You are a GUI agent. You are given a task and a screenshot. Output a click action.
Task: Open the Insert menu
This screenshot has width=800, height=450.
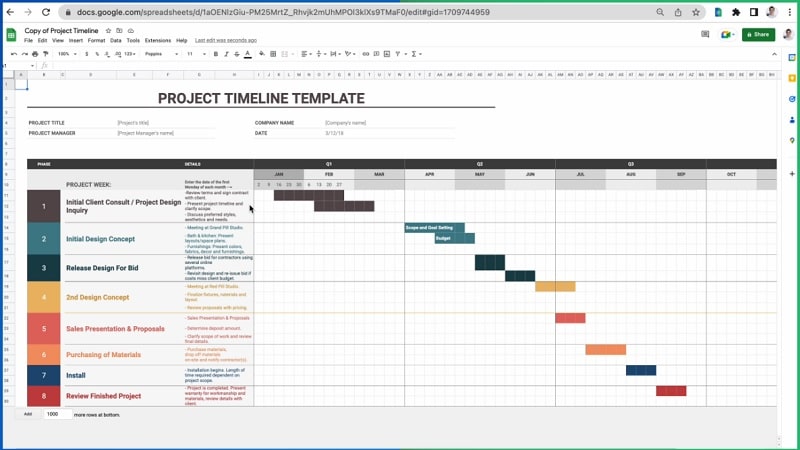click(76, 40)
